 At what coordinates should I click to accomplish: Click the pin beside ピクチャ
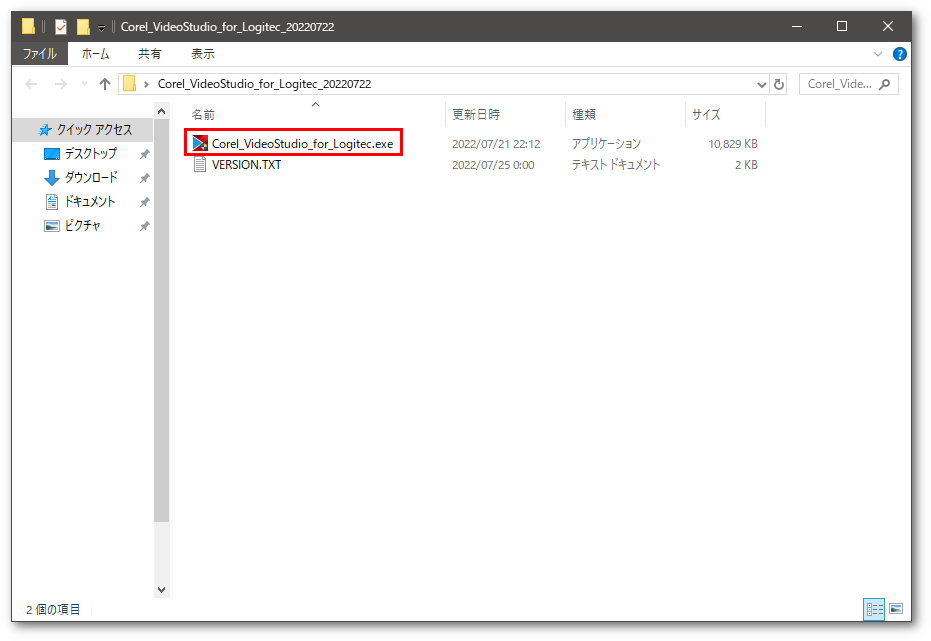click(144, 226)
